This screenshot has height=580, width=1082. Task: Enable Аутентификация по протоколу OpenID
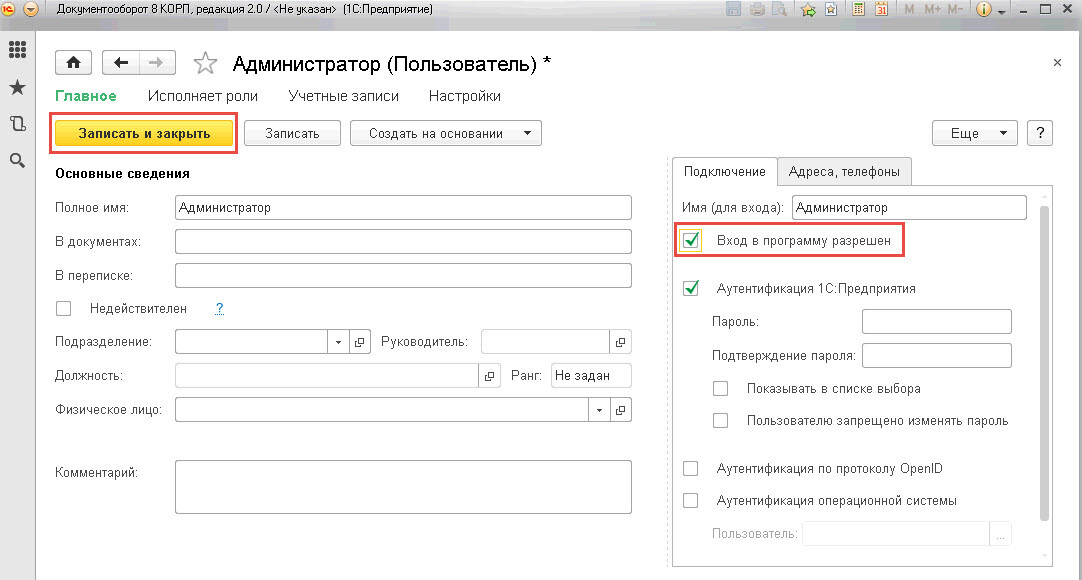[691, 468]
